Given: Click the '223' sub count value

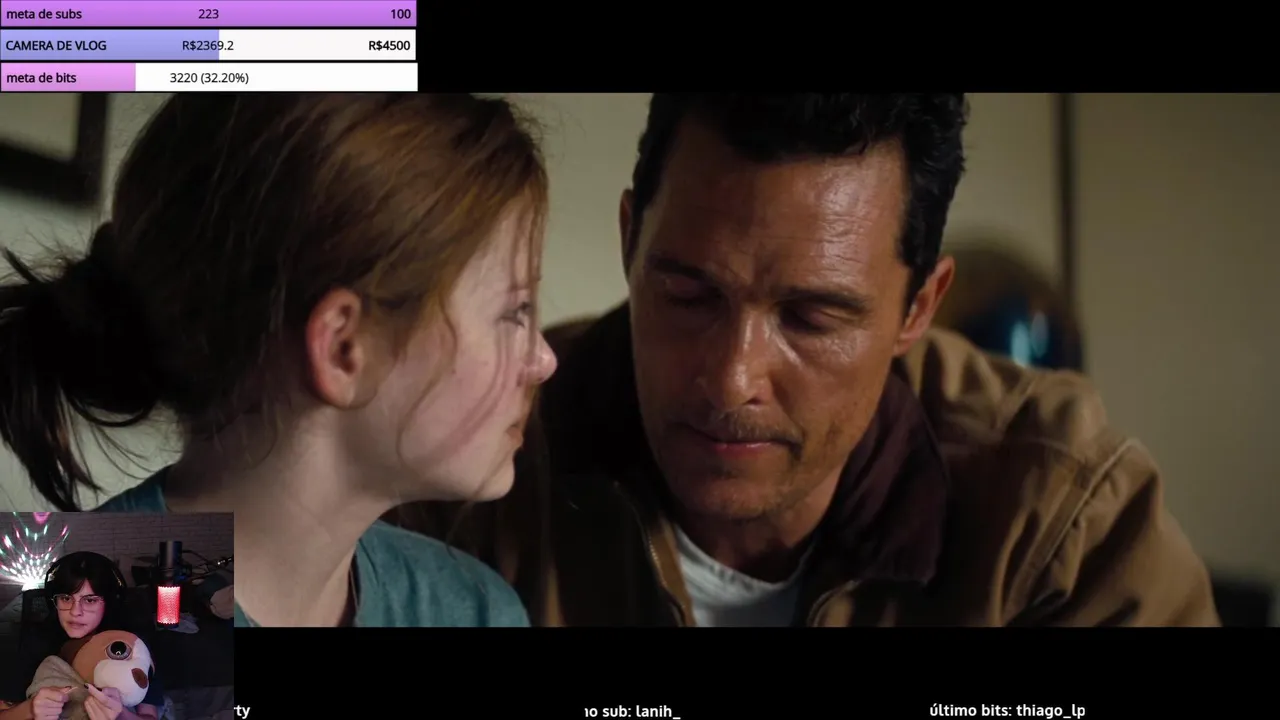Looking at the screenshot, I should 208,14.
